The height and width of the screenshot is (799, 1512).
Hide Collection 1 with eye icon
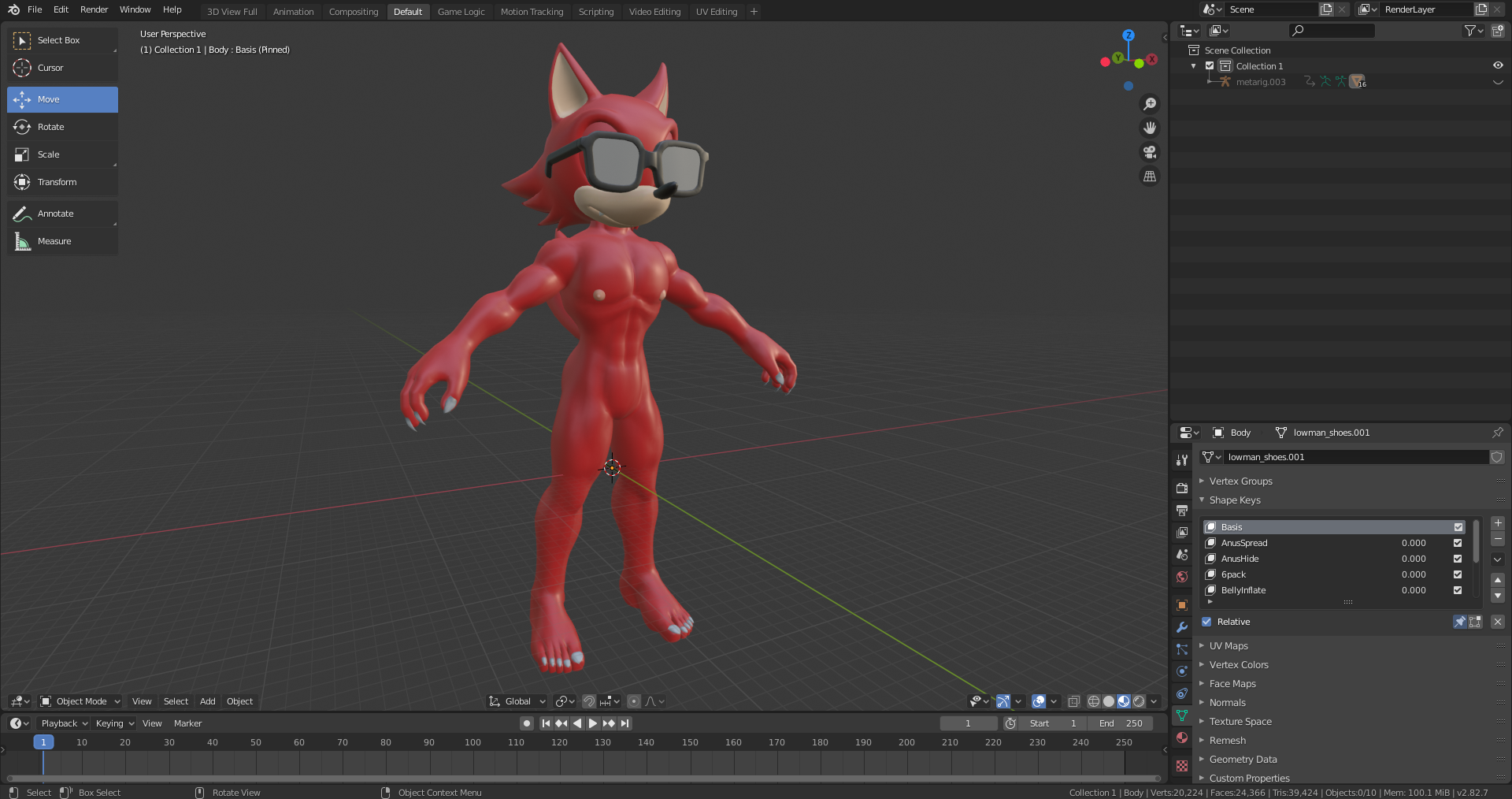tap(1498, 66)
